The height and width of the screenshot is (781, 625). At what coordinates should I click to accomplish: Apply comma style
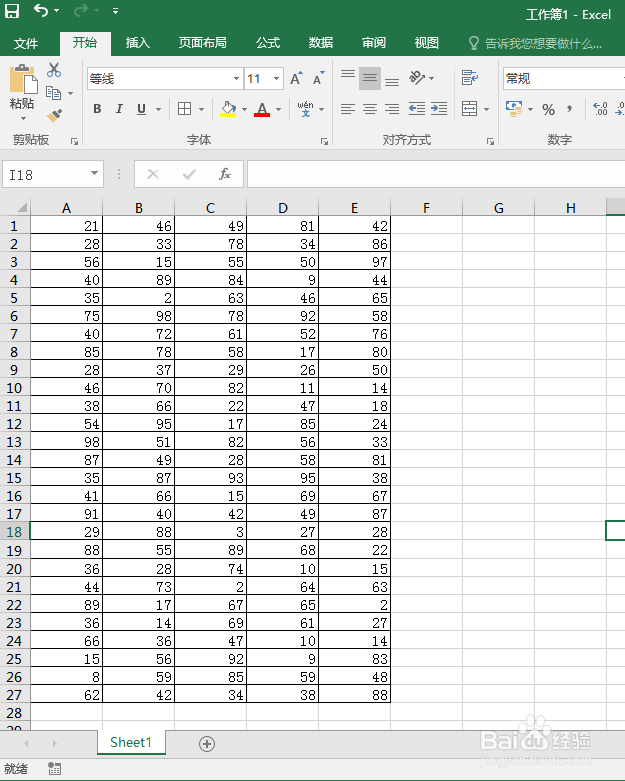click(x=569, y=109)
